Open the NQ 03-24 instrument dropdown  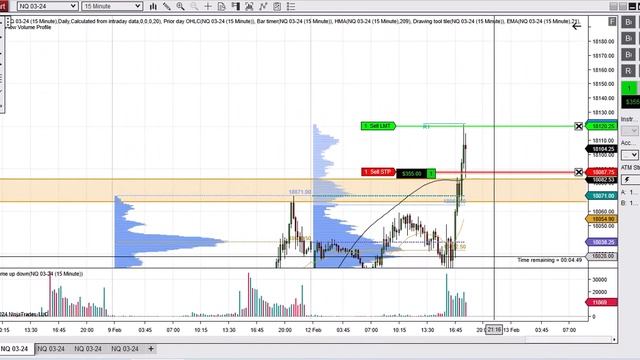click(x=47, y=6)
